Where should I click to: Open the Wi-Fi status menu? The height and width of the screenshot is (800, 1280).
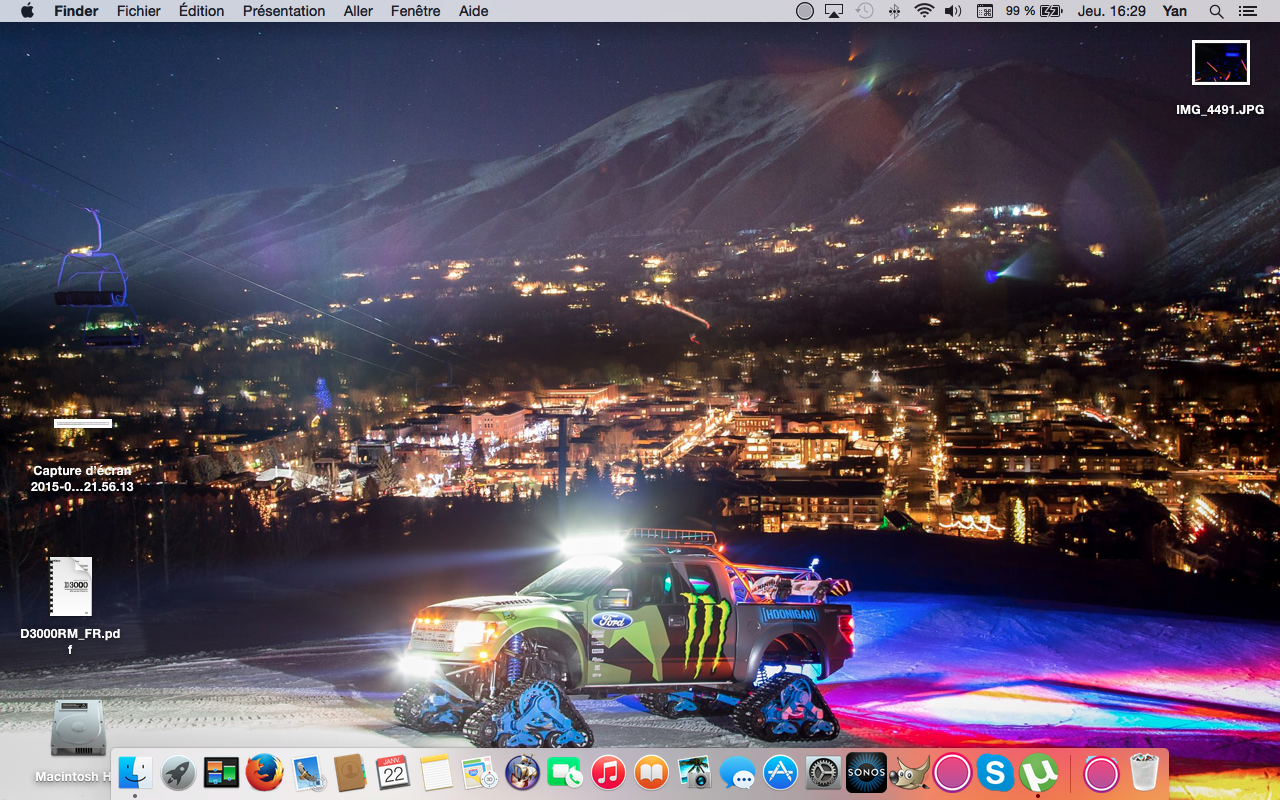924,11
